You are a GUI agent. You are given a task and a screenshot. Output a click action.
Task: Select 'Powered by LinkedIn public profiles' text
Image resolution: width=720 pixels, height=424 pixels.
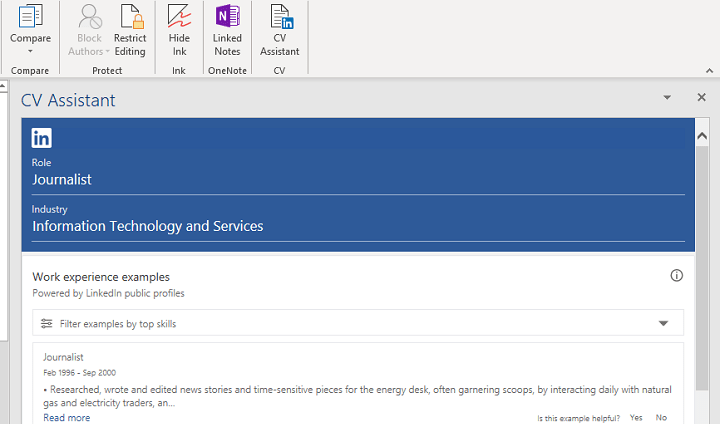point(108,293)
